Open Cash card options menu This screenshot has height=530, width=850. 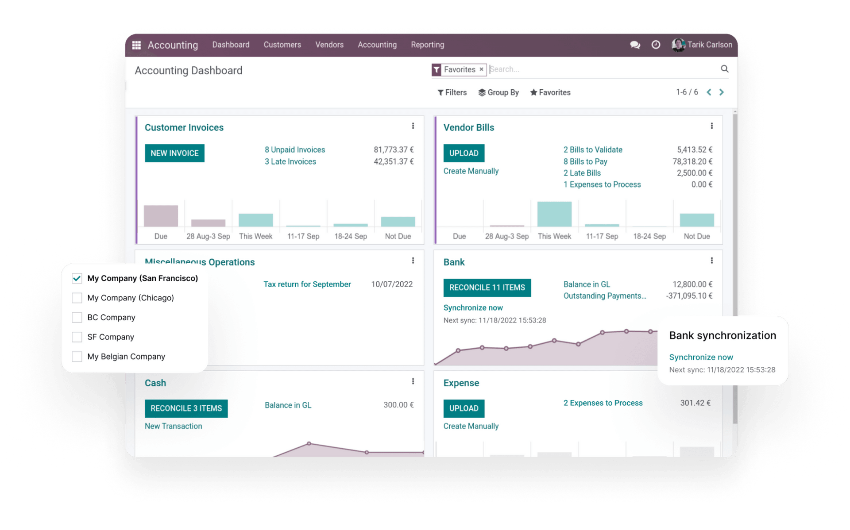413,382
